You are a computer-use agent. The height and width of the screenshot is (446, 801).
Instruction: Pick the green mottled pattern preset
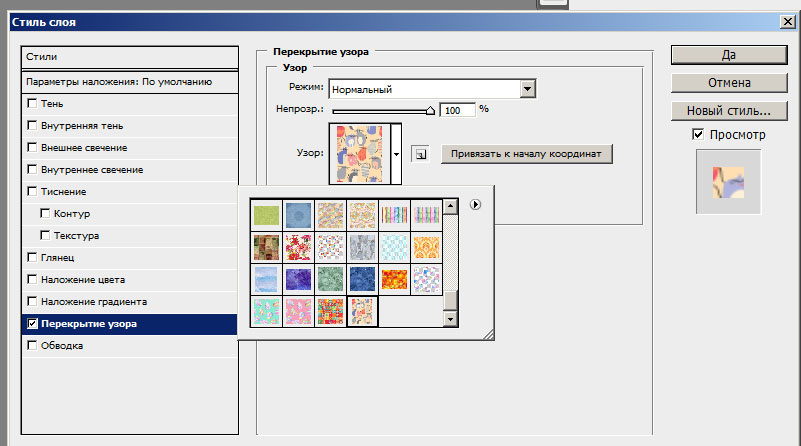click(331, 279)
